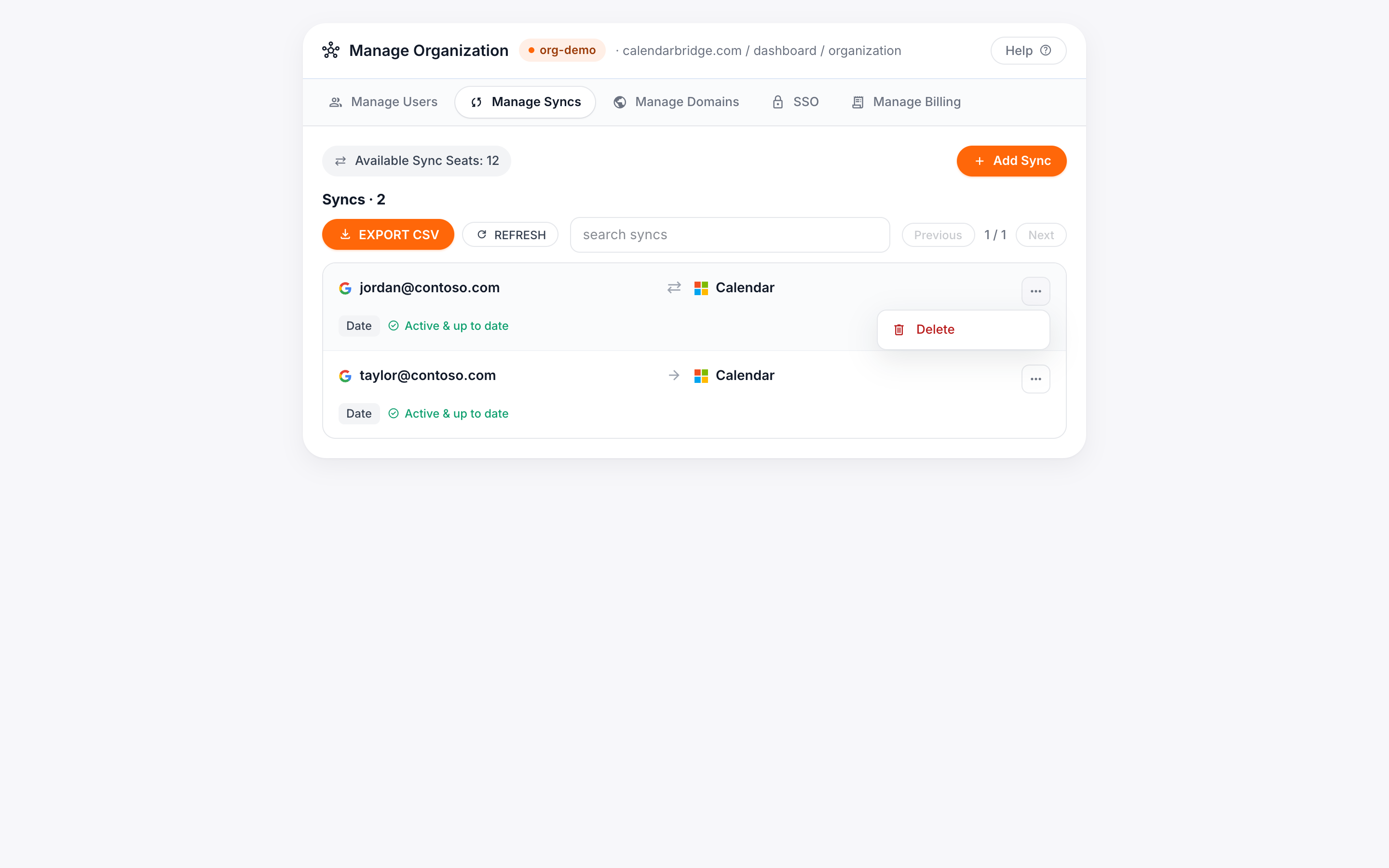The image size is (1389, 868).
Task: Click the Syncs · 2 heading
Action: click(x=354, y=199)
